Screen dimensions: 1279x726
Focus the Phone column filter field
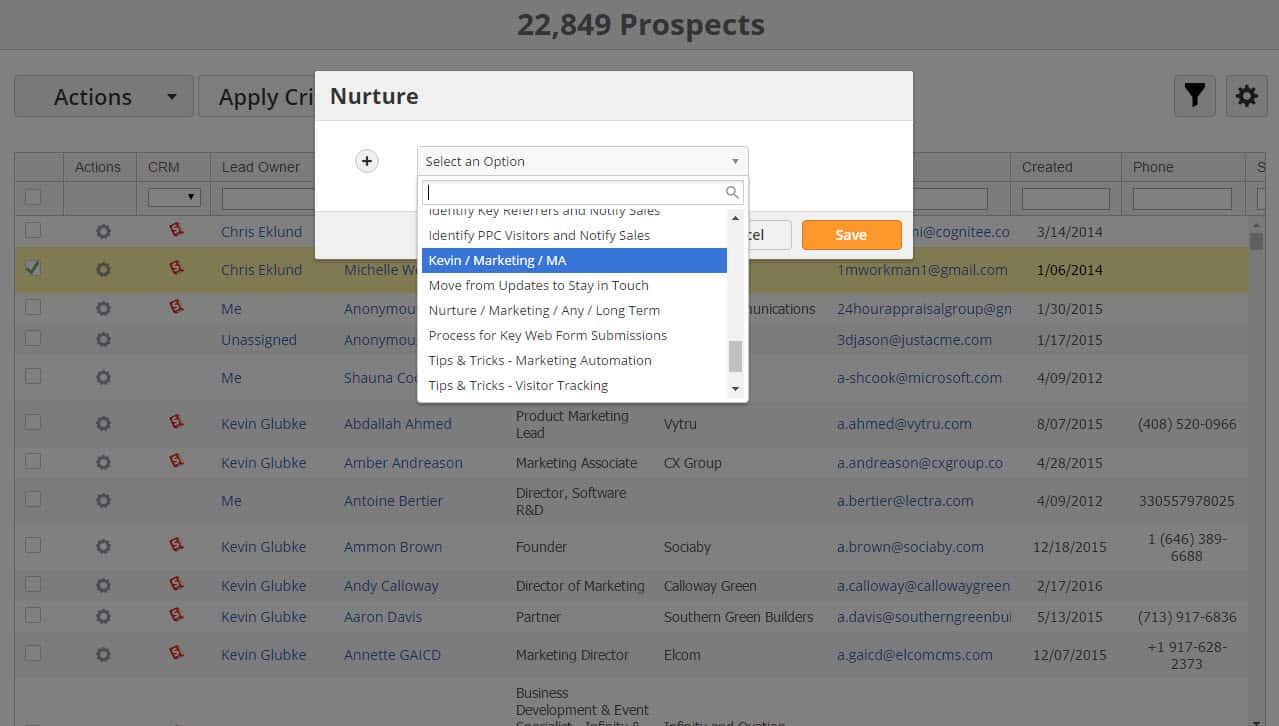click(1182, 199)
